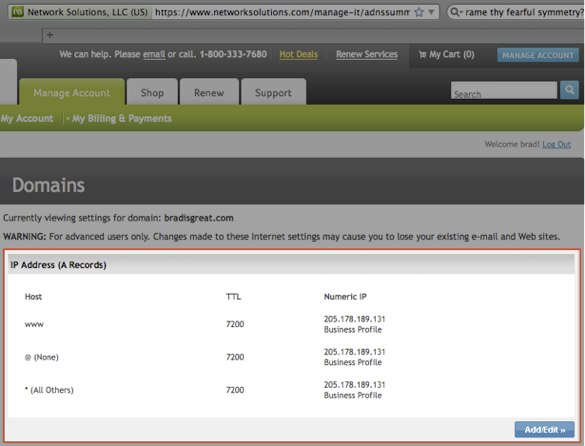Click the bradisgreat.com domain name text

198,218
